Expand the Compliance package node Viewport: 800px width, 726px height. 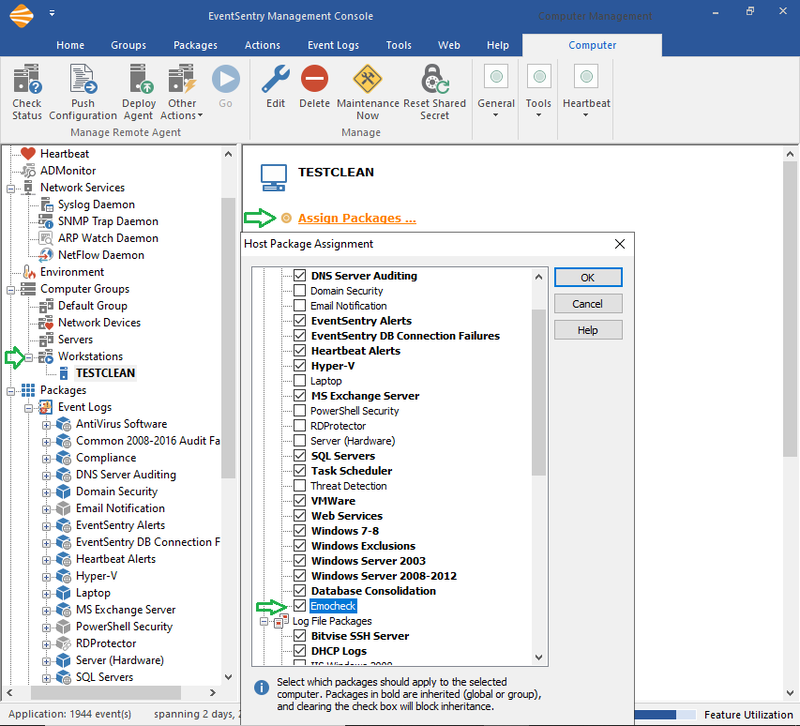(46, 459)
